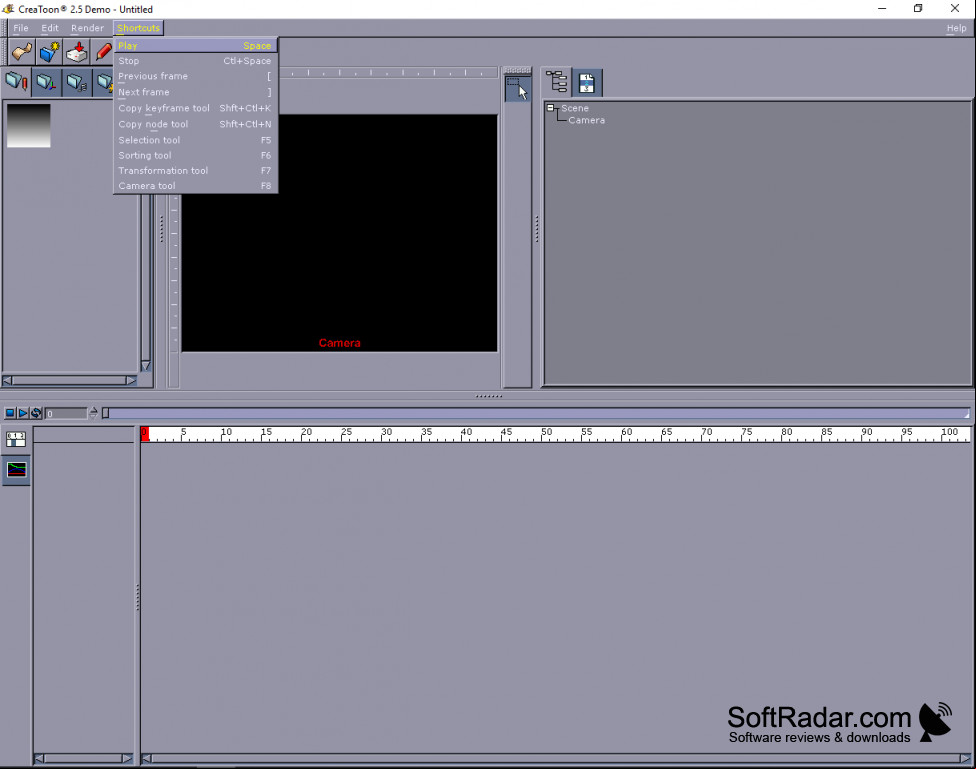Screen dimensions: 976x769
Task: Click the timeline horizontal scrollbar right arrow
Action: (965, 758)
